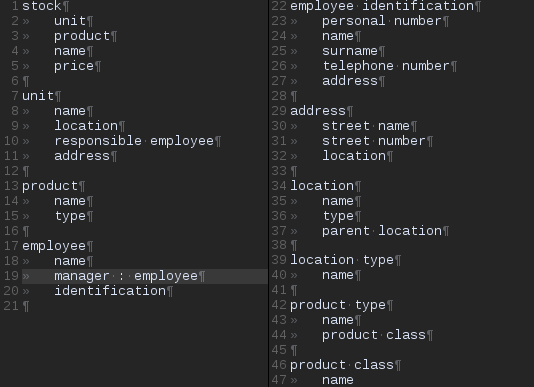534x387 pixels.
Task: Click the 'address' heading on line 29
Action: (318, 111)
